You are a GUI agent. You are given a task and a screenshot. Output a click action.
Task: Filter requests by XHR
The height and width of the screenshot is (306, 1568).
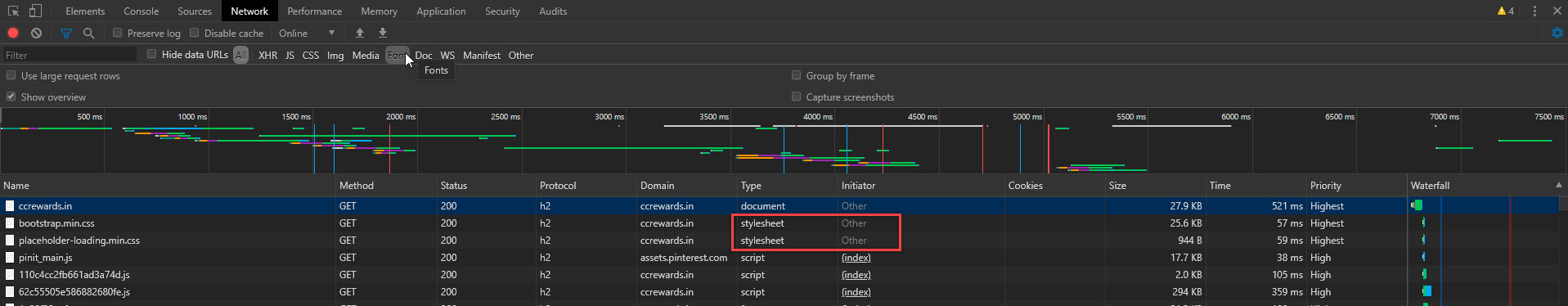[268, 55]
